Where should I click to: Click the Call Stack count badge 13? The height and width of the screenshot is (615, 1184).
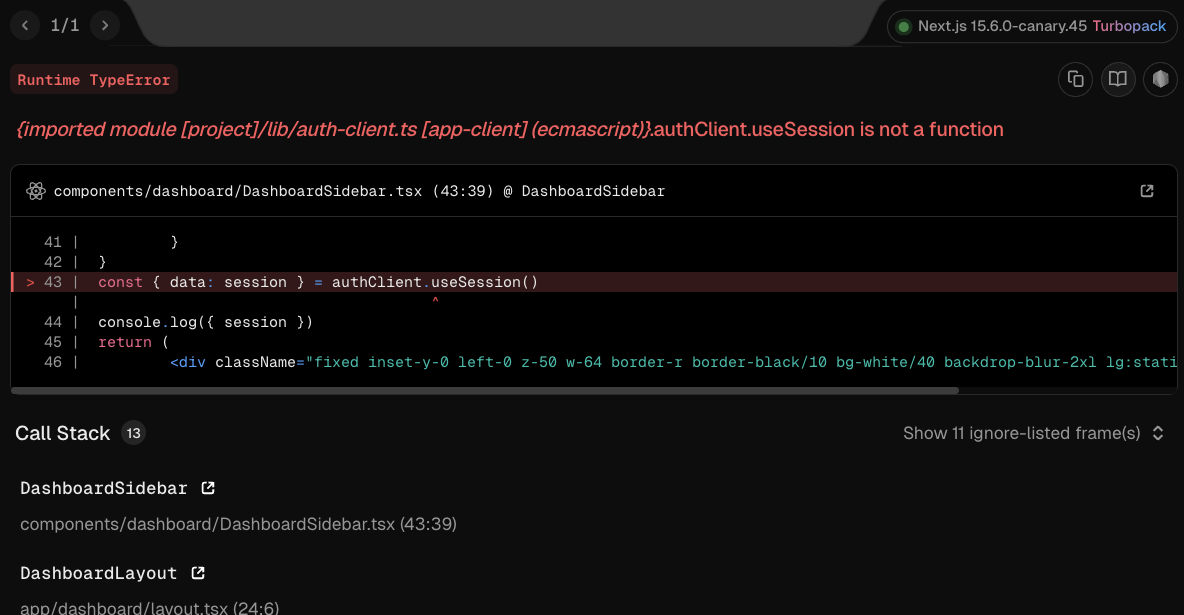pyautogui.click(x=133, y=433)
